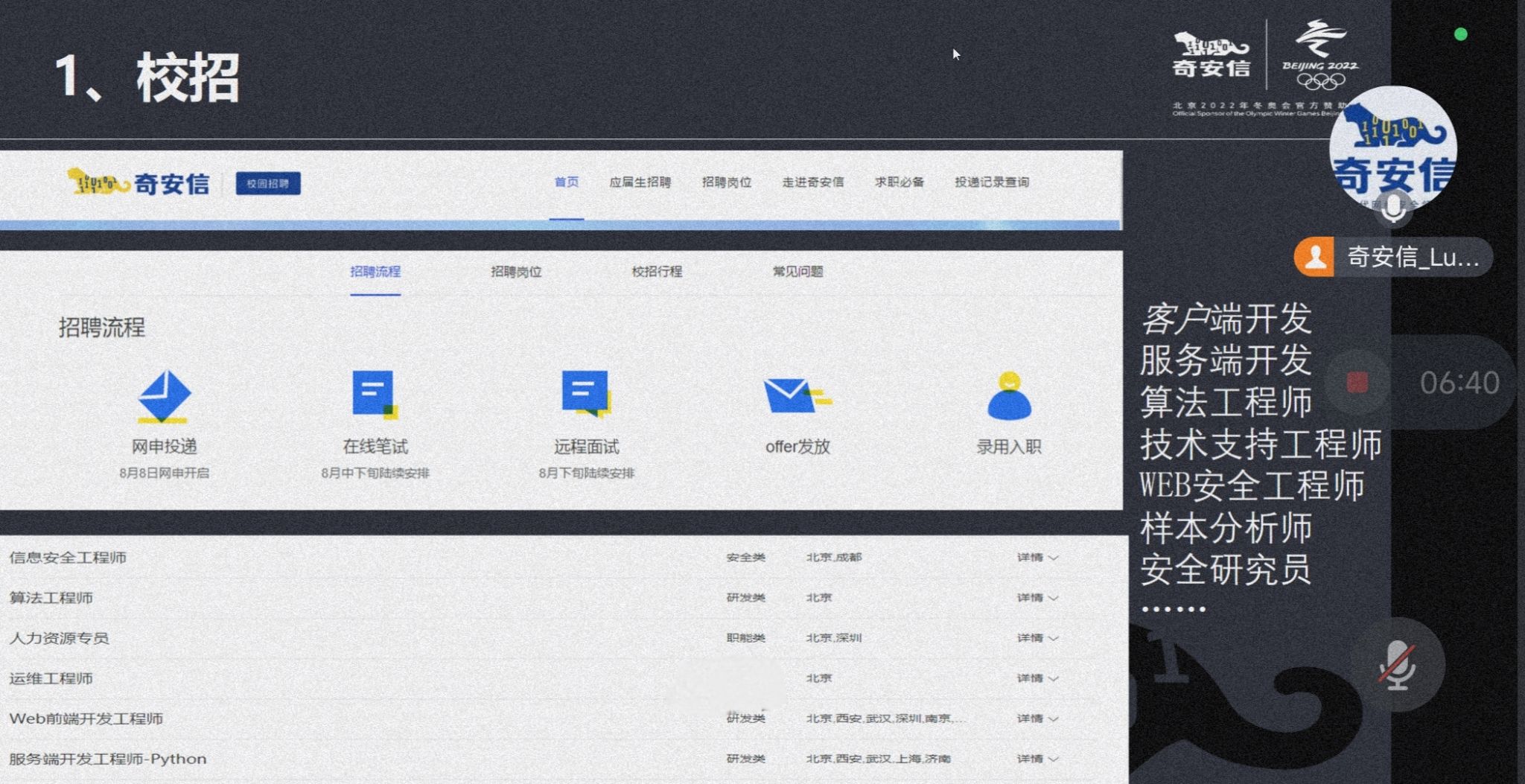Open the 服务端开发工程师-Python job listing
Viewport: 1525px width, 784px height.
pyautogui.click(x=108, y=759)
